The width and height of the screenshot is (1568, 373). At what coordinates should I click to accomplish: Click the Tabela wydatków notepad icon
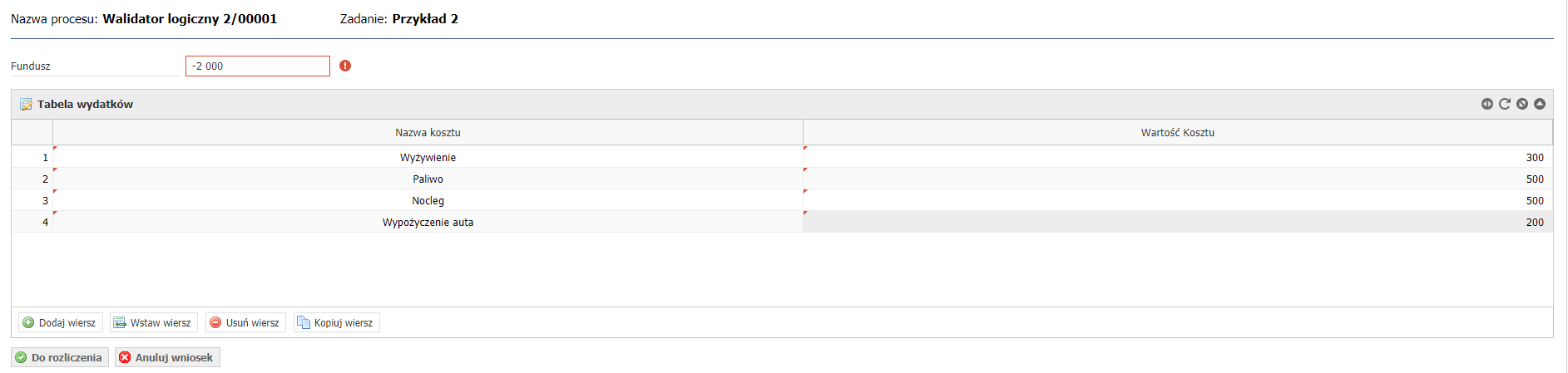[26, 105]
